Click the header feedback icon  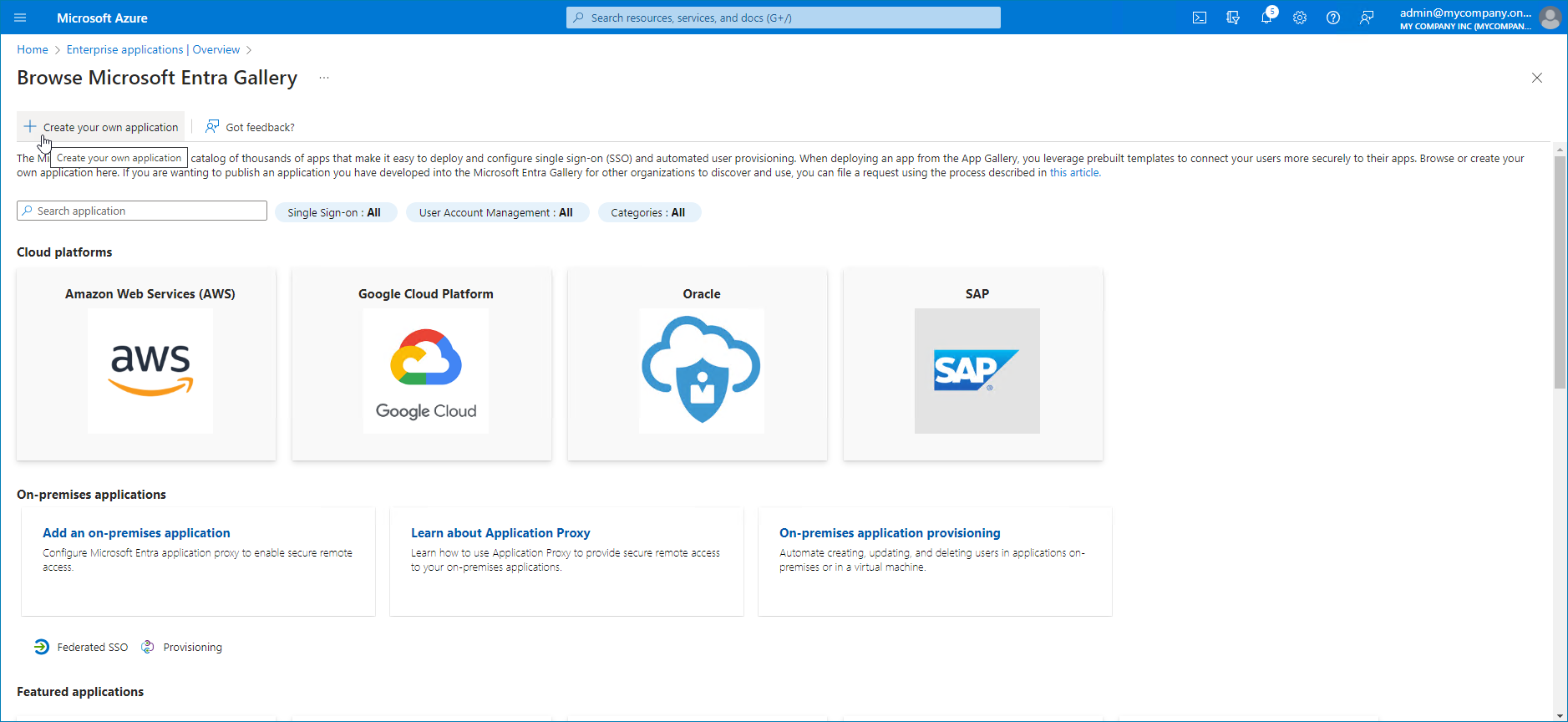(1367, 18)
